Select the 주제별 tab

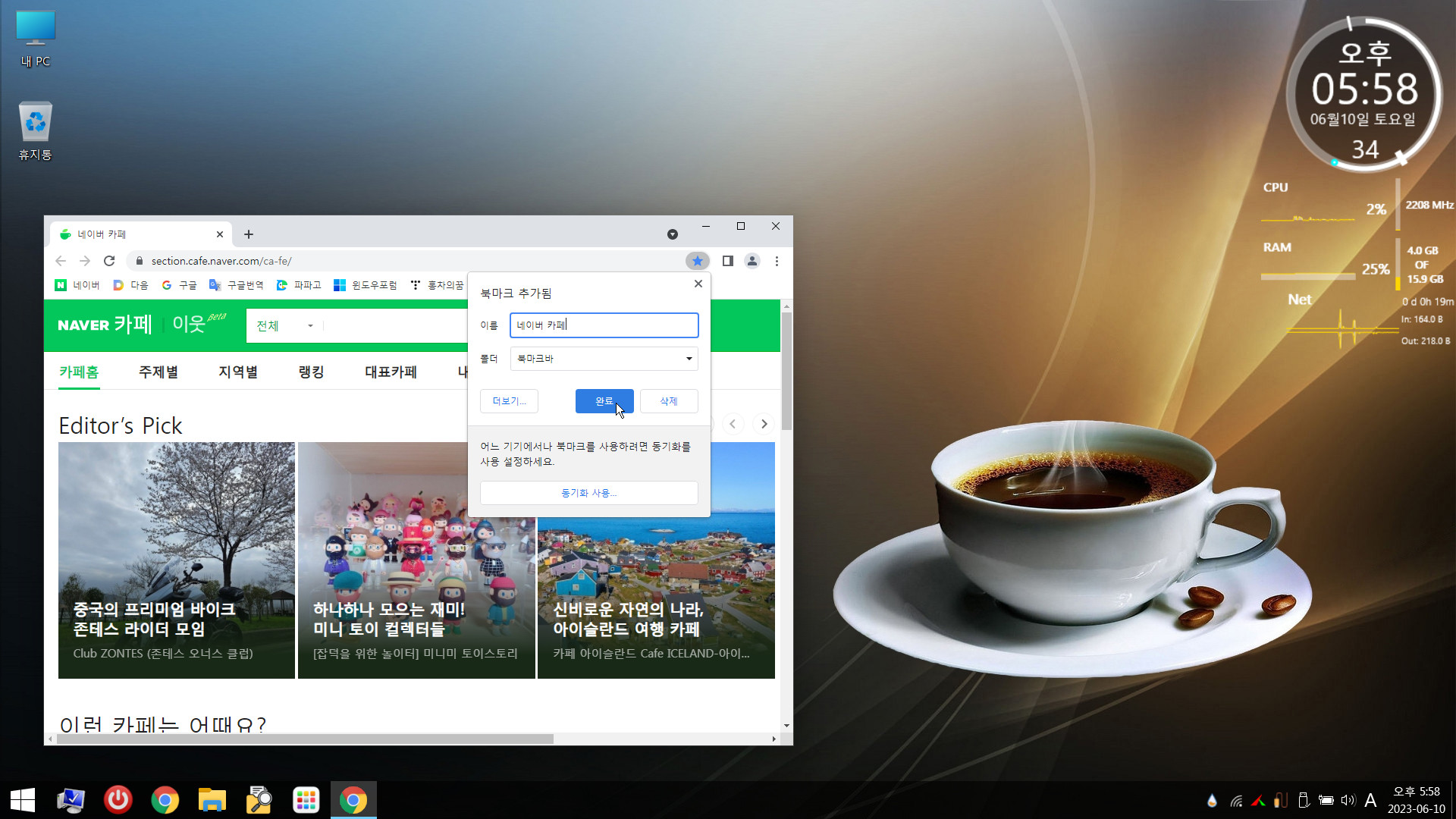click(x=158, y=372)
